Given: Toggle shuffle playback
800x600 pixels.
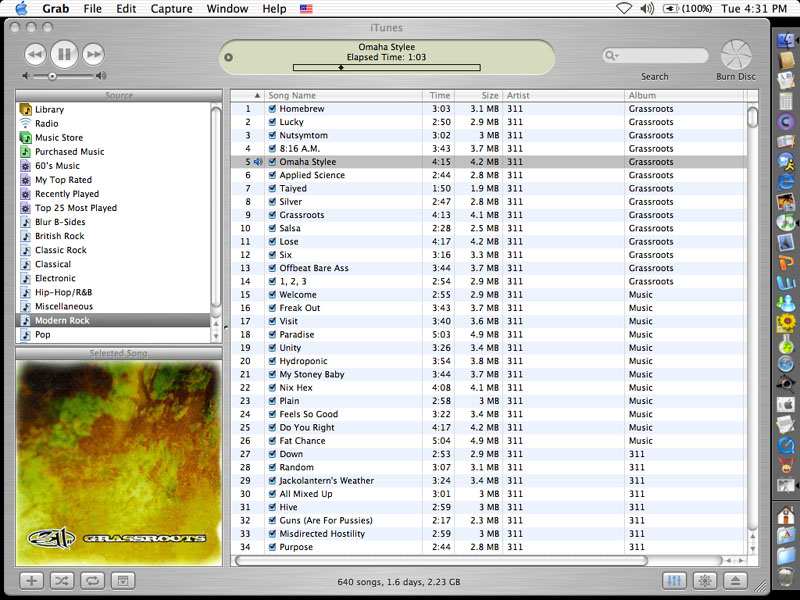Looking at the screenshot, I should (x=61, y=580).
